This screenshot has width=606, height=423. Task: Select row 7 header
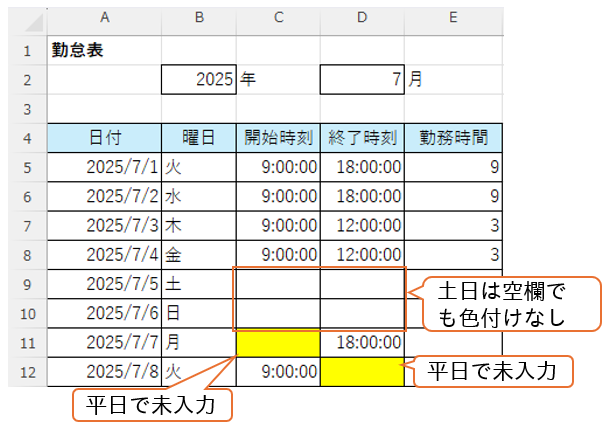[x=27, y=226]
